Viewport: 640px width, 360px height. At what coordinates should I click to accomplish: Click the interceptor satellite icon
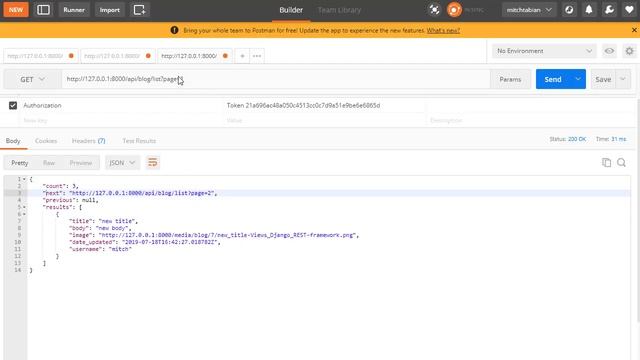434,10
